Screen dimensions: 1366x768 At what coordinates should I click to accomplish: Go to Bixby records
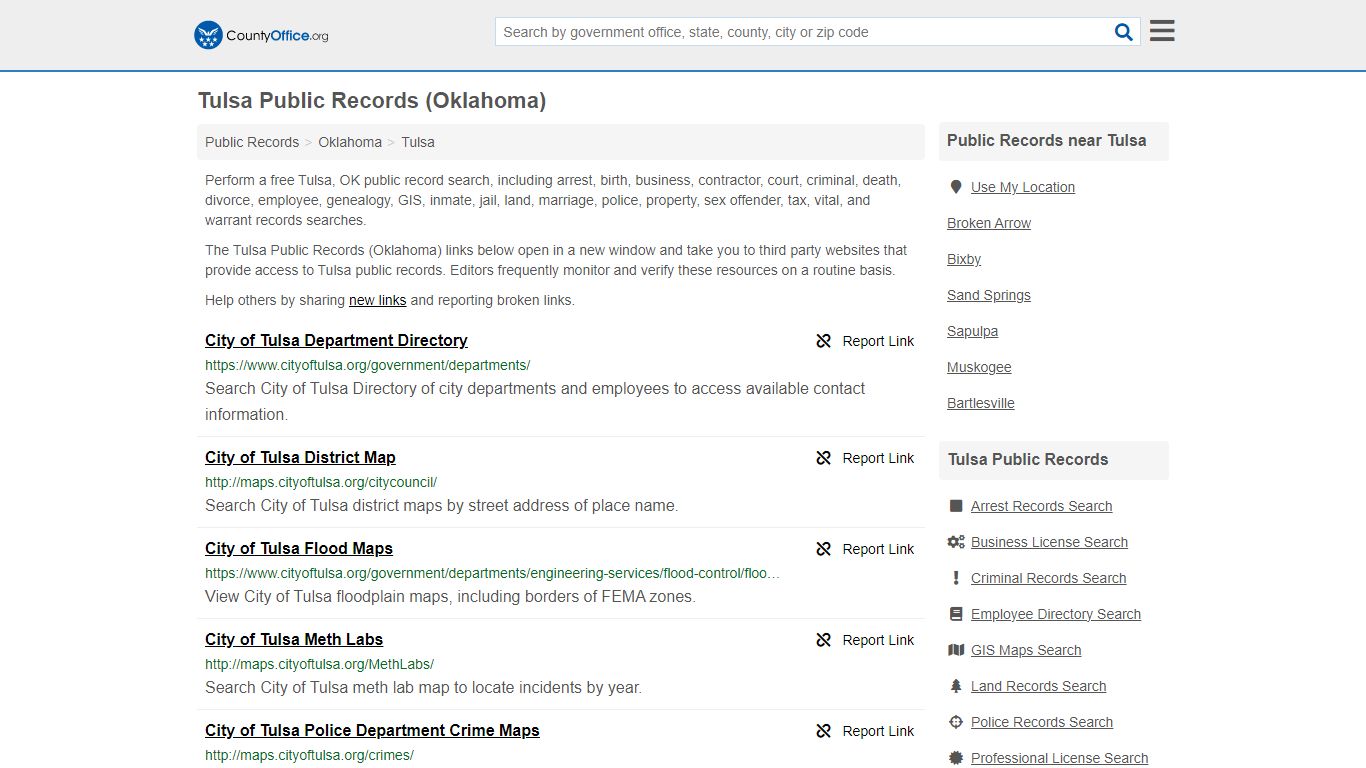point(964,259)
